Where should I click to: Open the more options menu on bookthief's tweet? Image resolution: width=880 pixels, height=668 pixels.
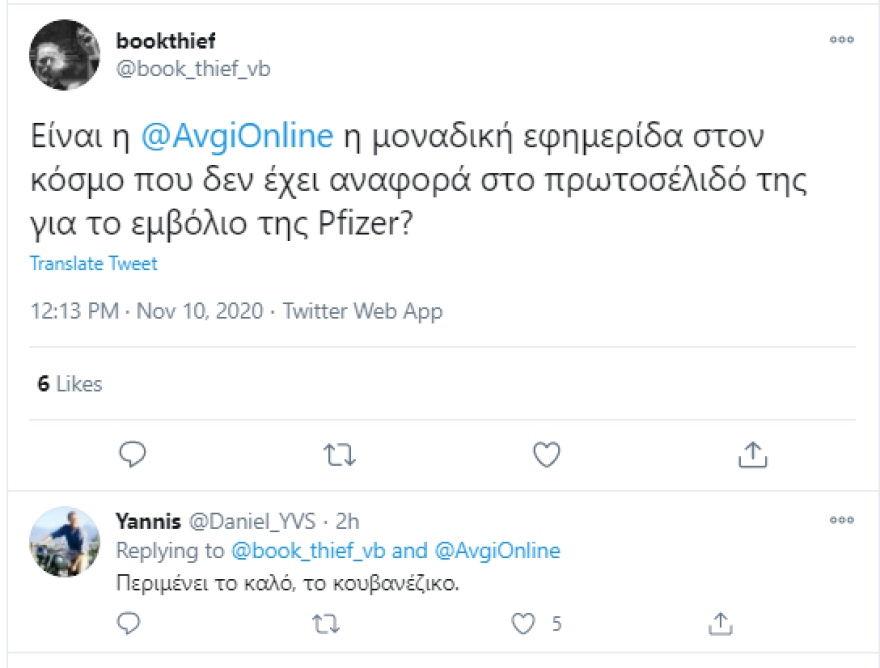click(840, 40)
